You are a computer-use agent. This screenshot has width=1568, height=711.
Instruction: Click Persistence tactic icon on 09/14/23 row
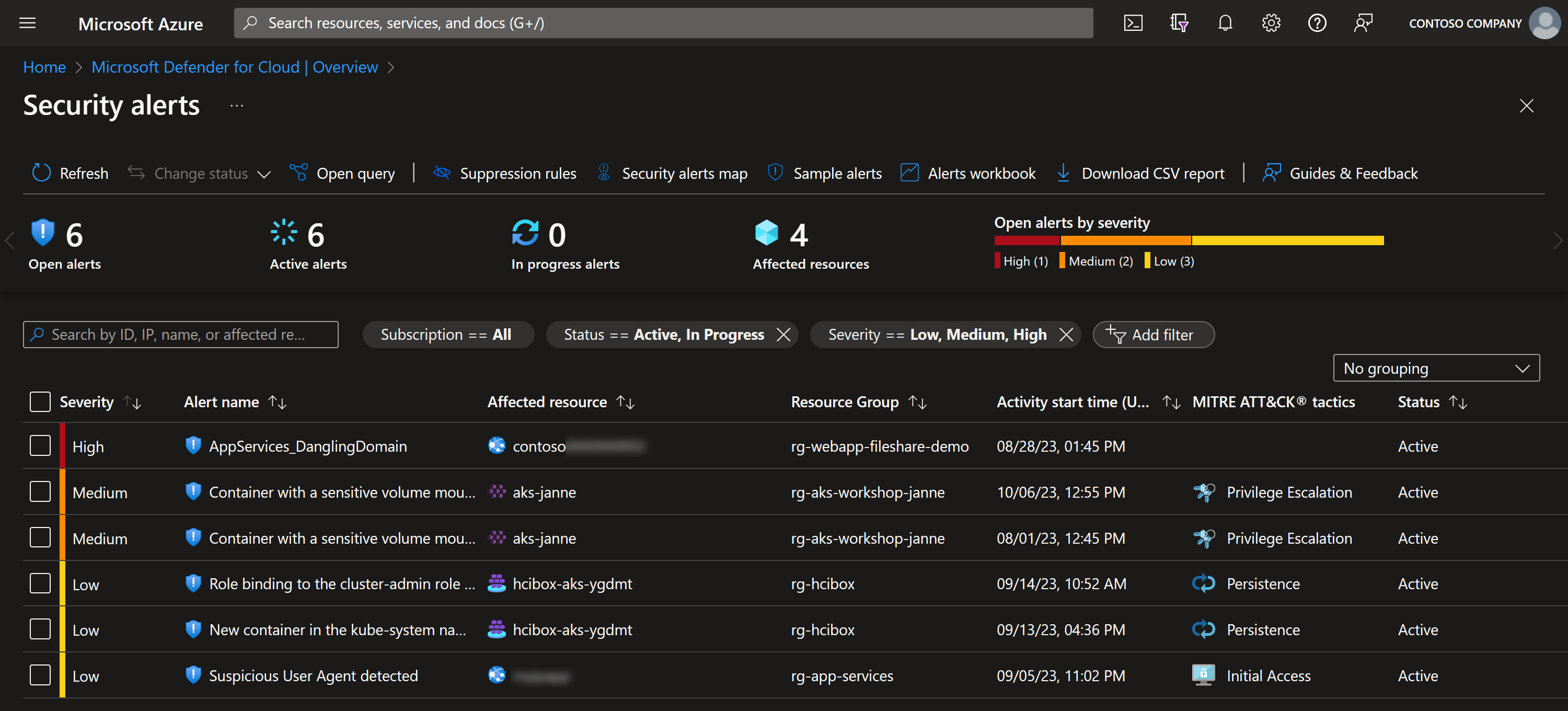pos(1203,583)
